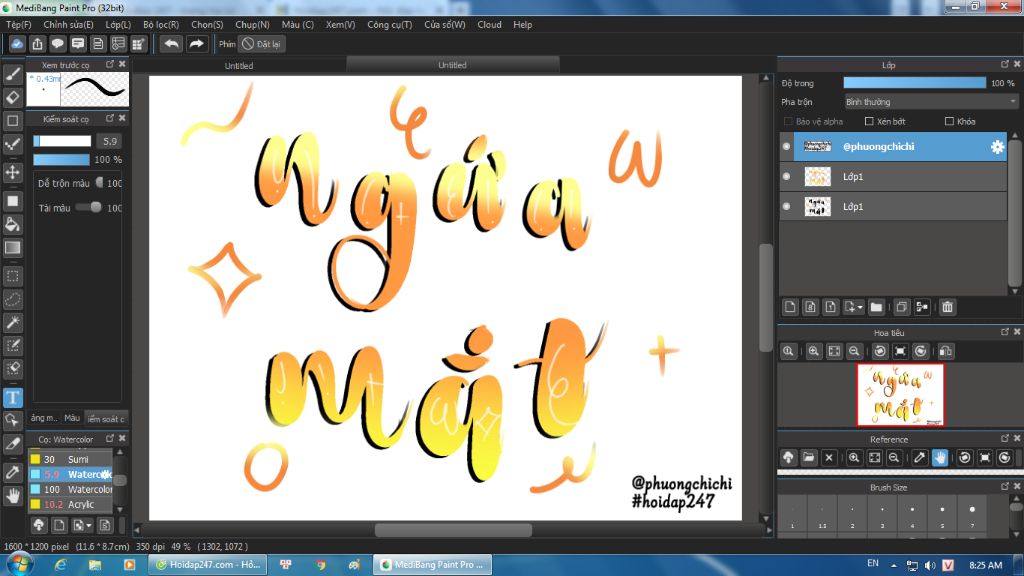Hide the @phuongchichi layer
This screenshot has height=576, width=1024.
(x=786, y=146)
